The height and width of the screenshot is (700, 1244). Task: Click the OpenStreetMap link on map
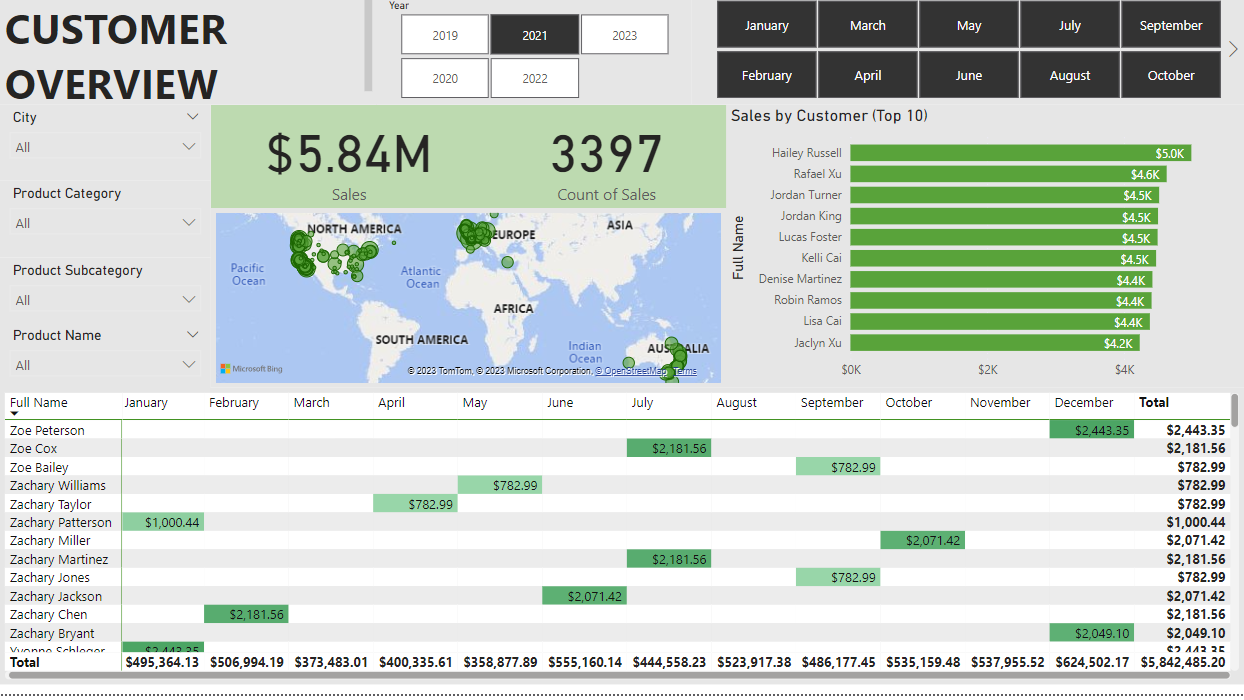click(631, 371)
